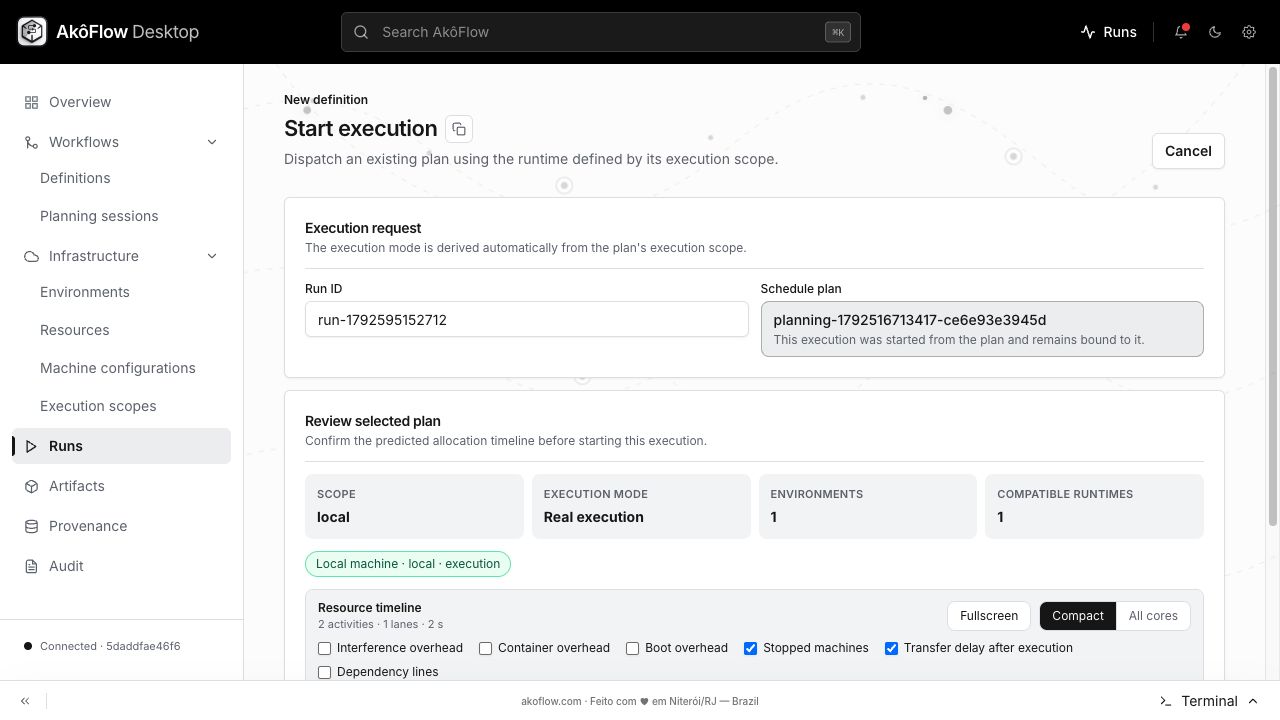The height and width of the screenshot is (720, 1280).
Task: Click the search magnifier icon
Action: 361,32
